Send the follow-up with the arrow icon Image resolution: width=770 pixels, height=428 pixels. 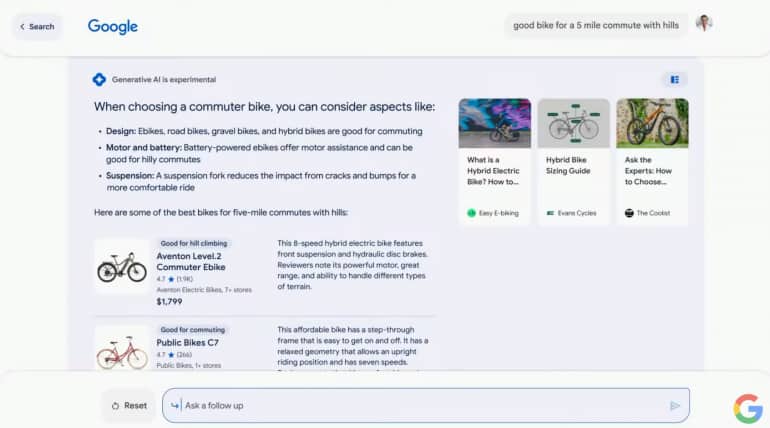coord(675,406)
